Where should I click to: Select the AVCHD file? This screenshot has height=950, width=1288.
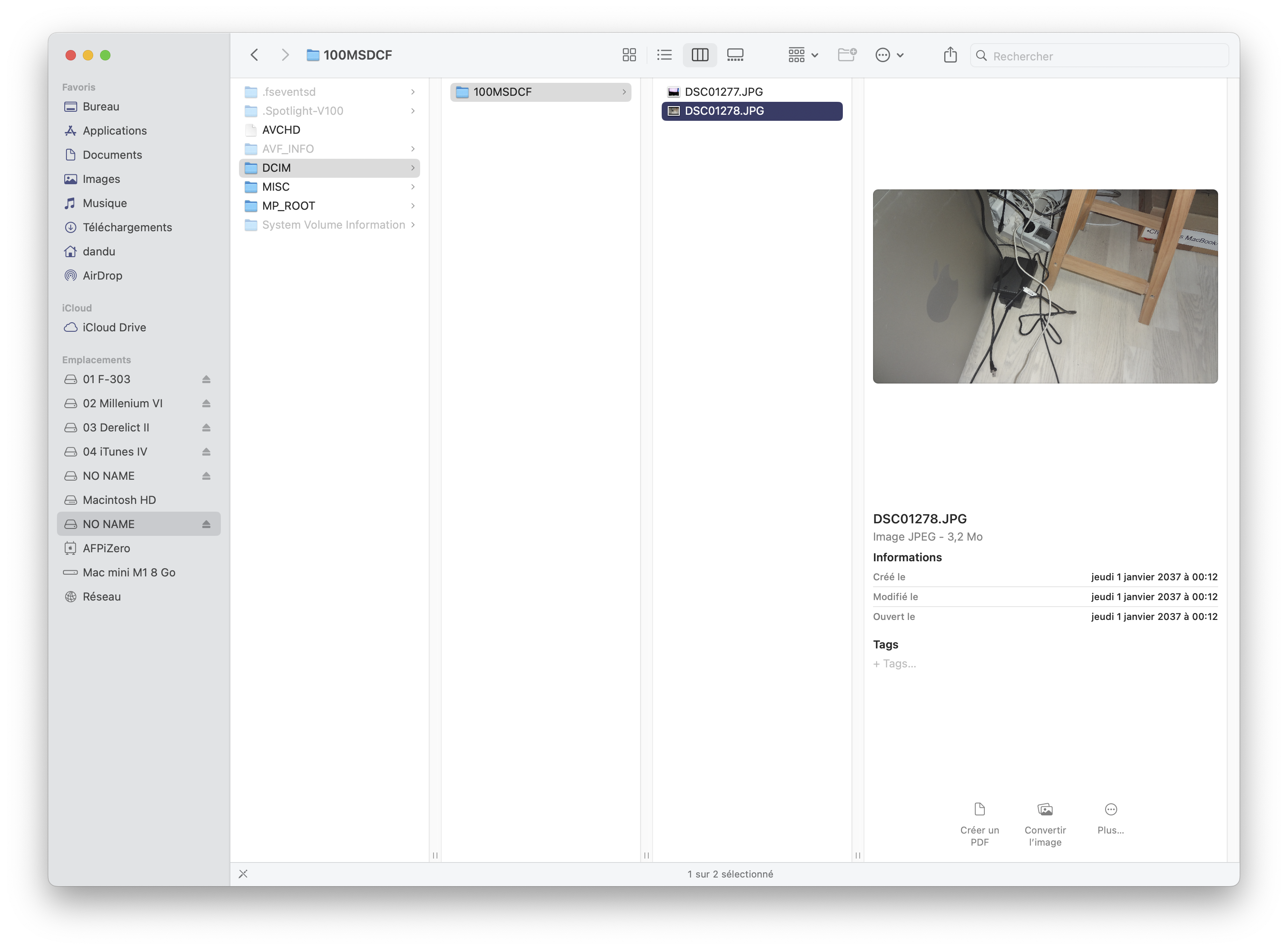click(x=329, y=130)
